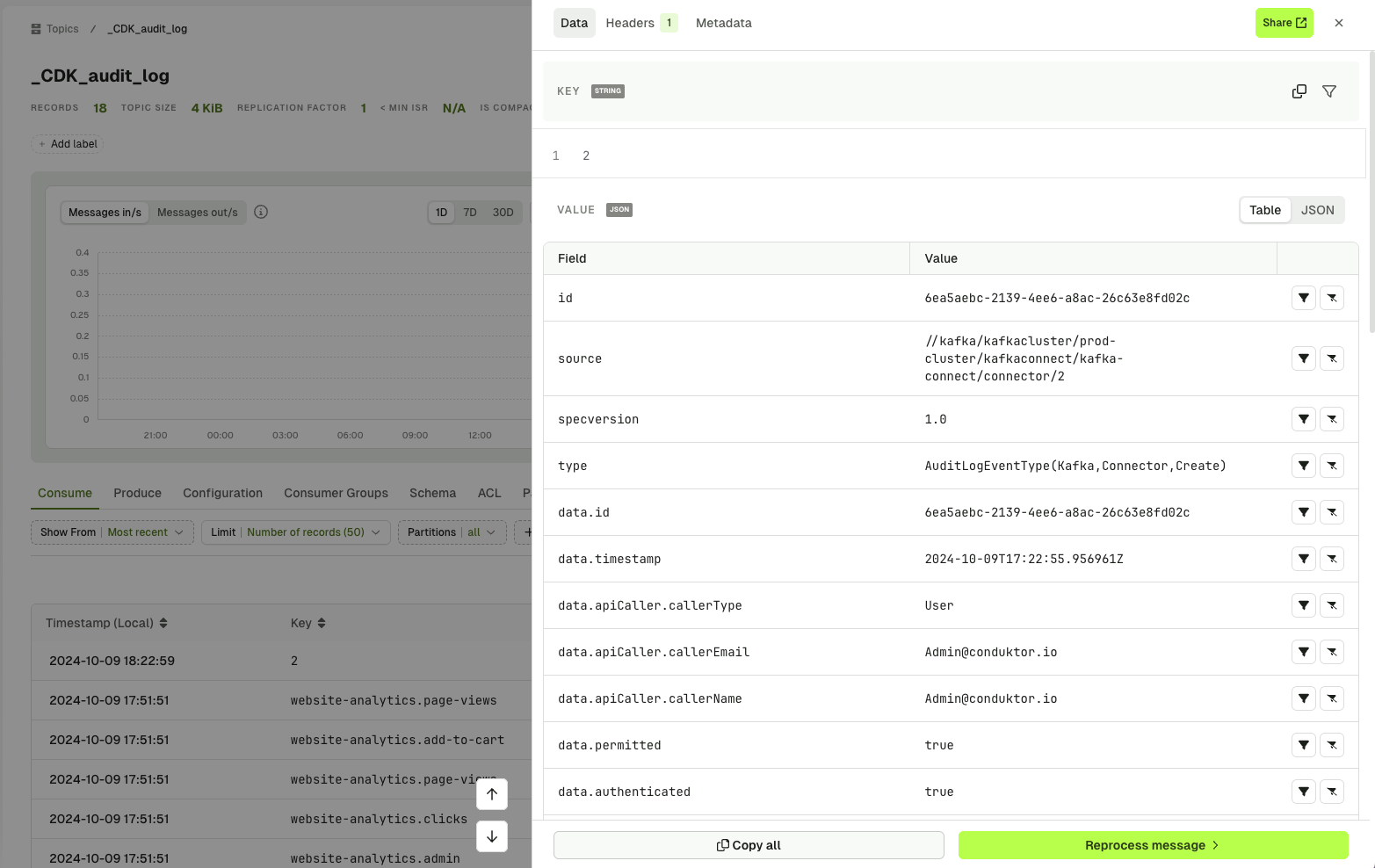Image resolution: width=1375 pixels, height=868 pixels.
Task: Set chart range to 30D
Action: click(503, 213)
